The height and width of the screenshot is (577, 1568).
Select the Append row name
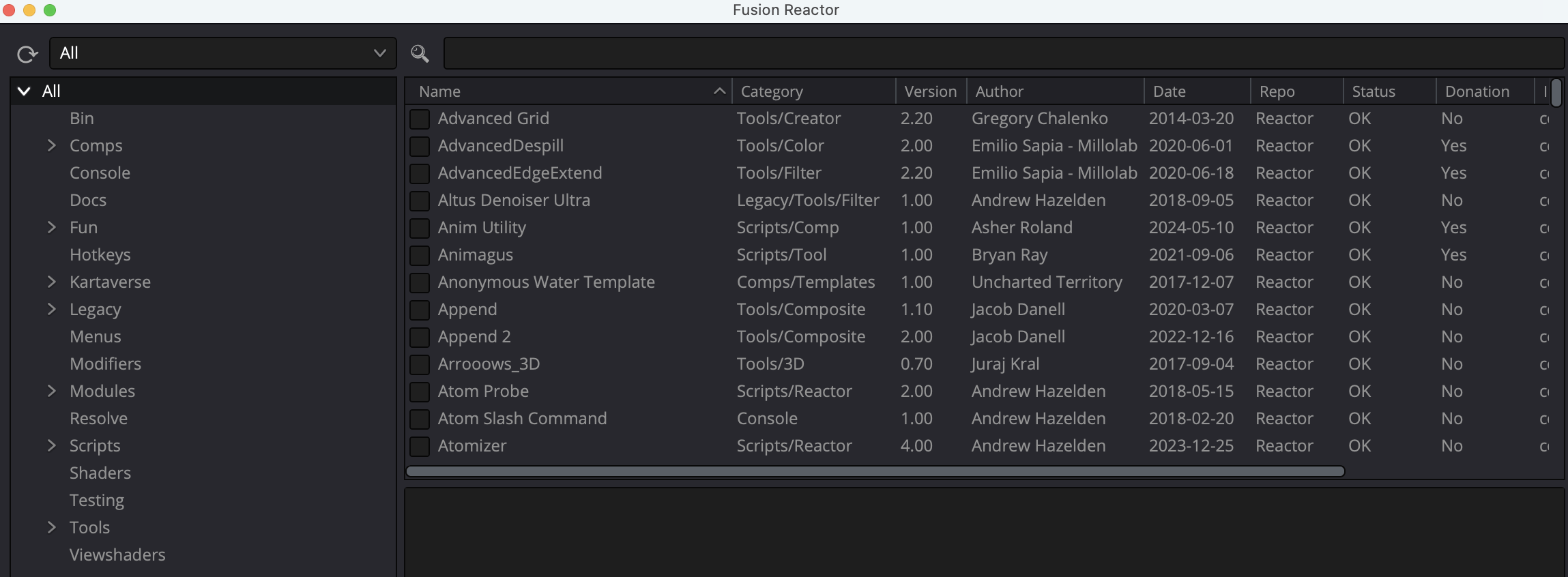point(467,310)
